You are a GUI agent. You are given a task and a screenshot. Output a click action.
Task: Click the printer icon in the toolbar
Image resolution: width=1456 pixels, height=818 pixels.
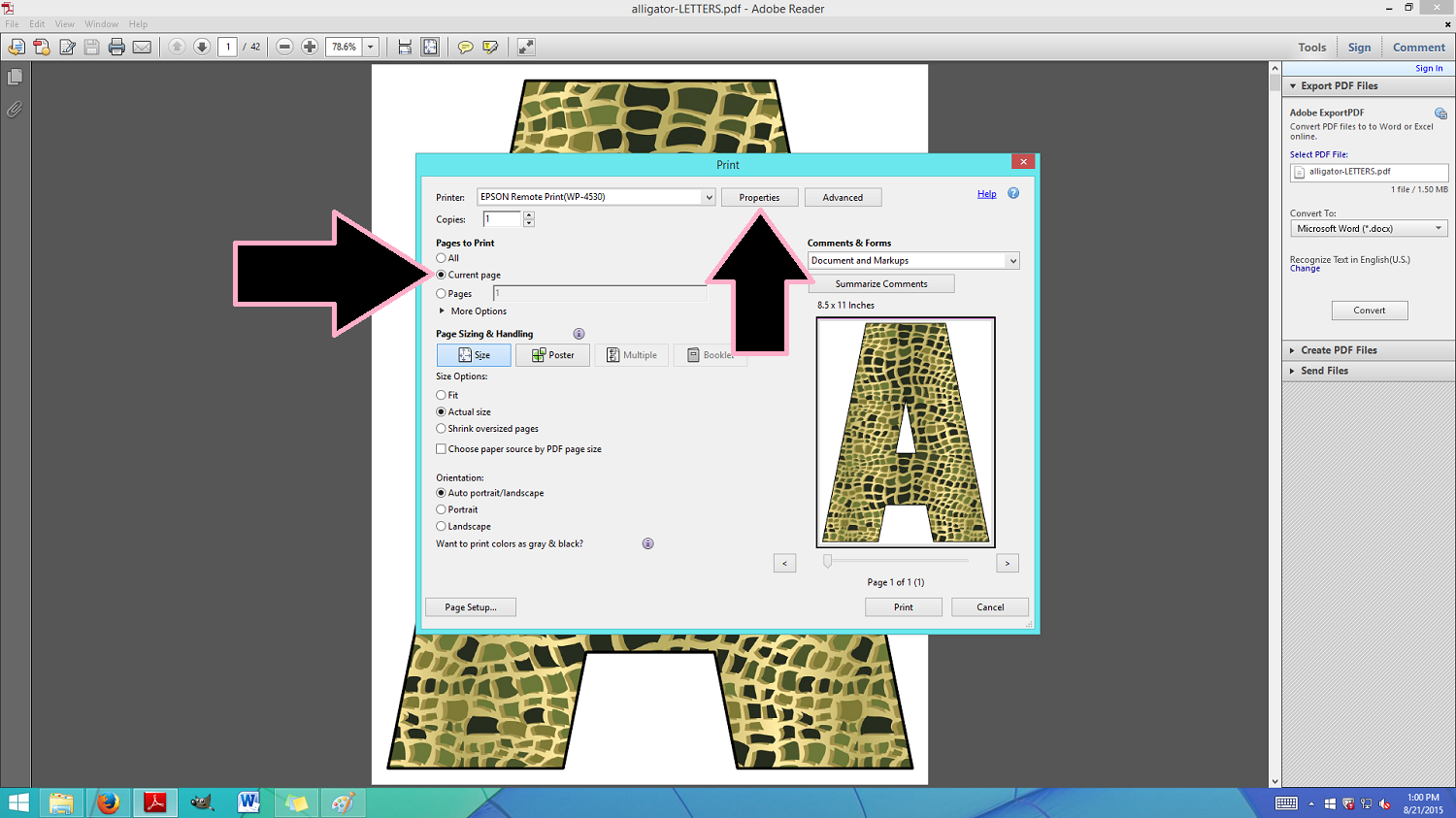click(116, 47)
